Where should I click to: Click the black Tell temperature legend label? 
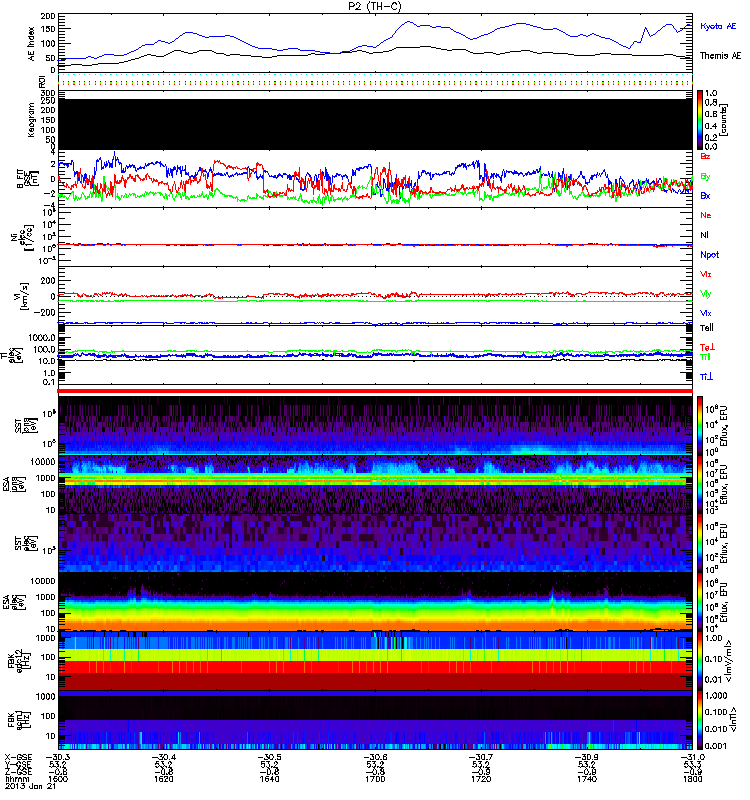coord(707,328)
